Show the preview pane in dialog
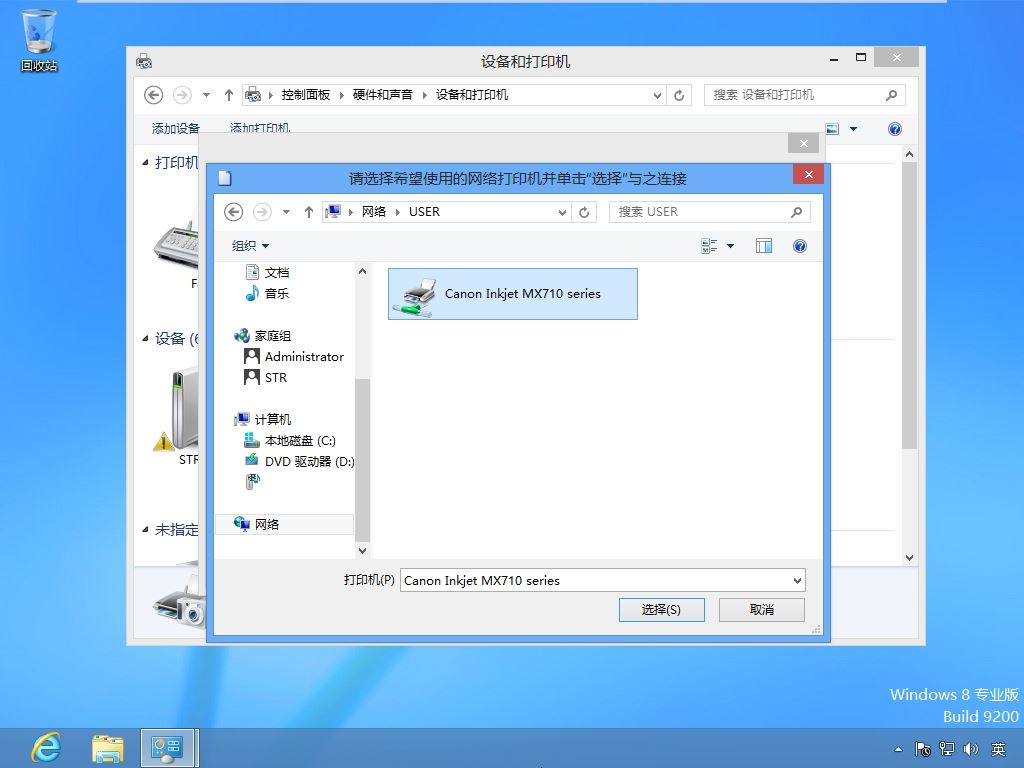The height and width of the screenshot is (768, 1024). point(763,246)
